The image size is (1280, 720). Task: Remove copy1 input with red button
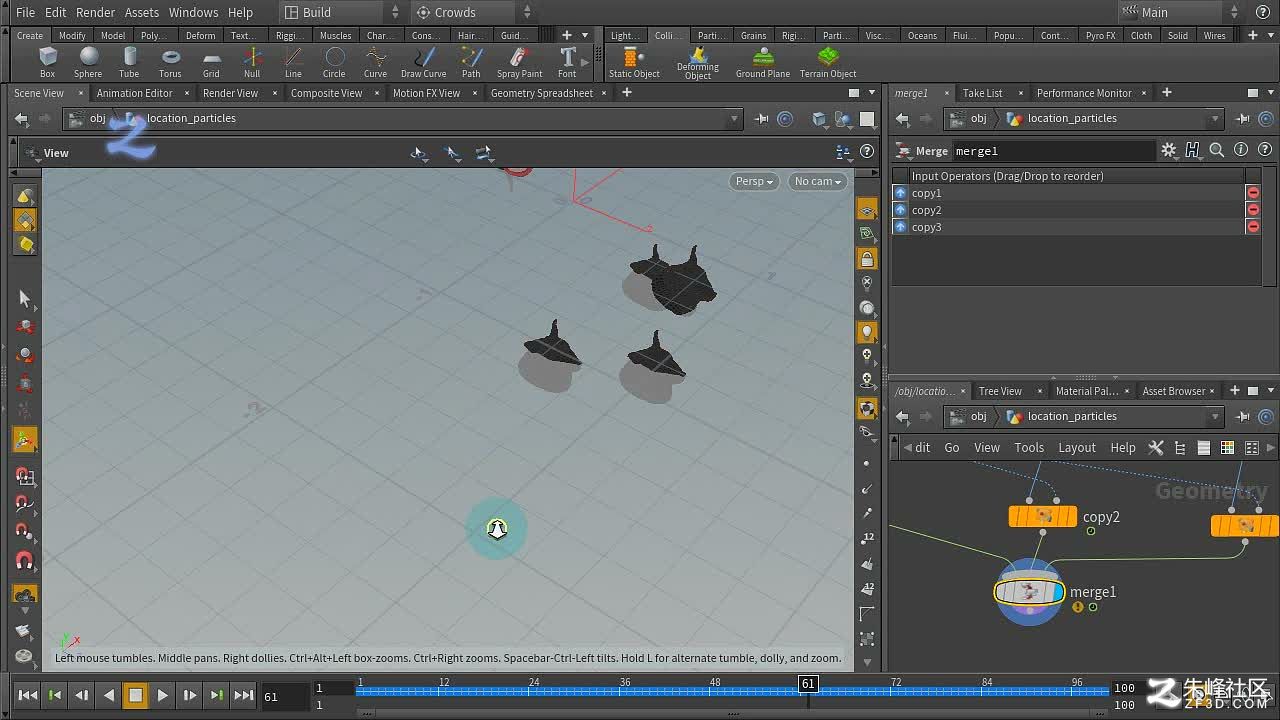pyautogui.click(x=1252, y=193)
